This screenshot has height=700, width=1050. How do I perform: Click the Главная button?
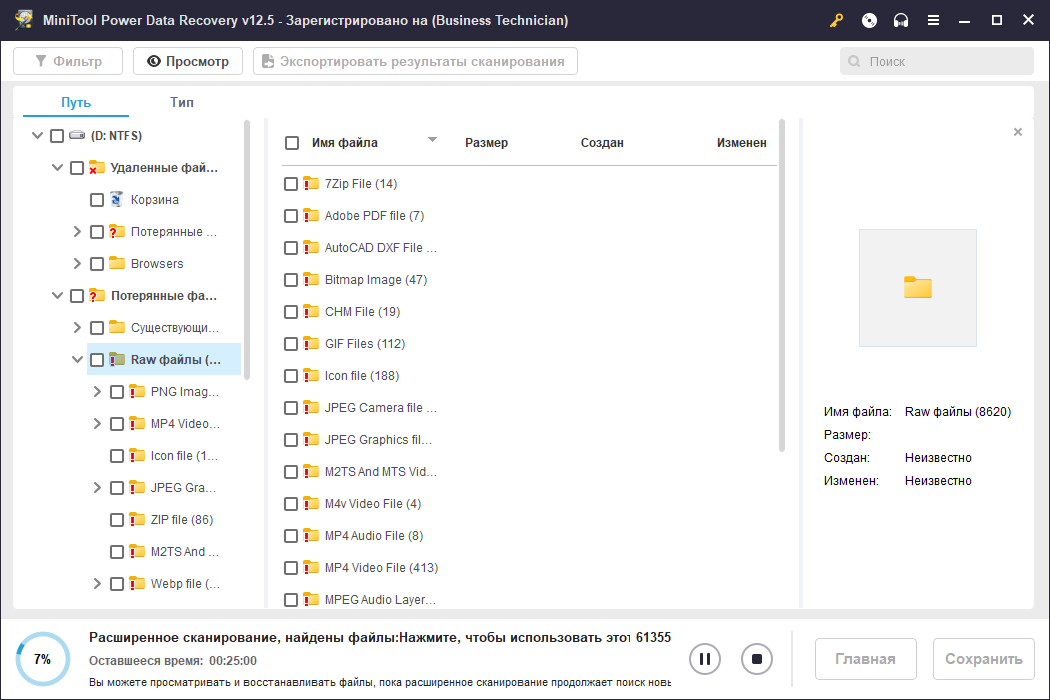[x=865, y=659]
